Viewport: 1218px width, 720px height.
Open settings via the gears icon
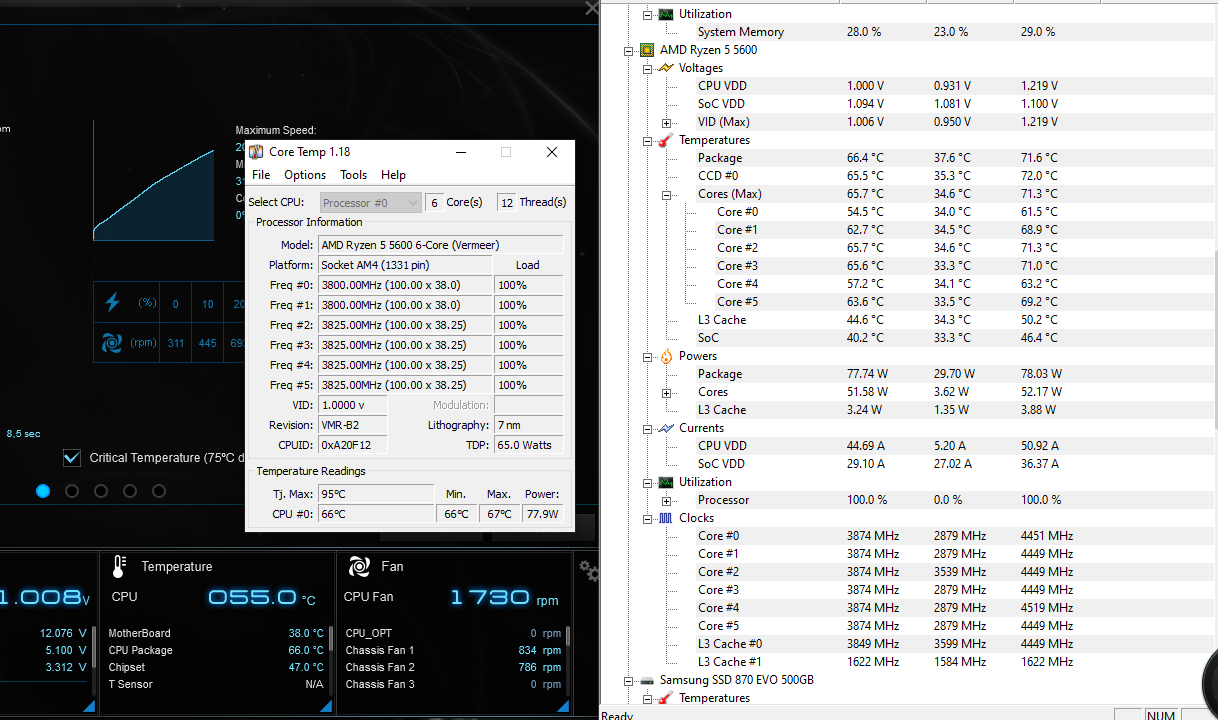(589, 569)
